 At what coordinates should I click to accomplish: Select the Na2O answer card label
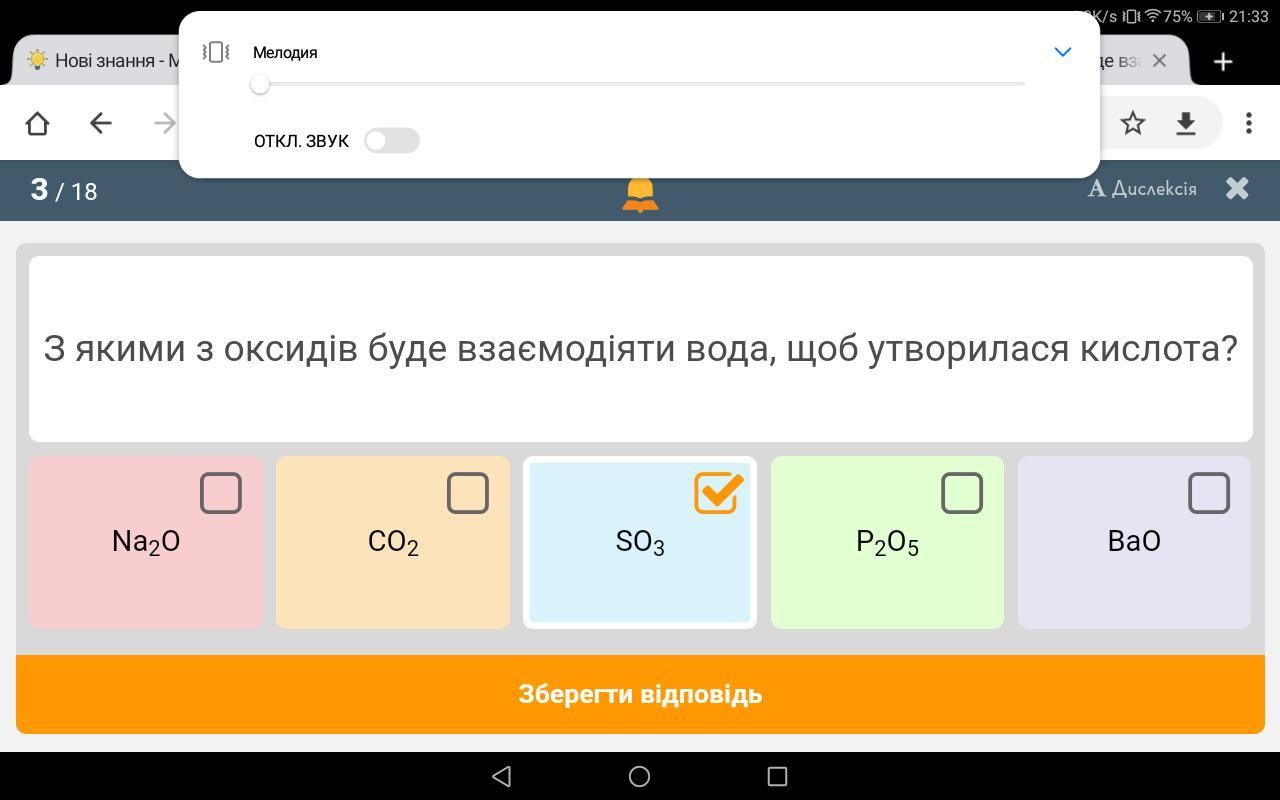coord(146,542)
